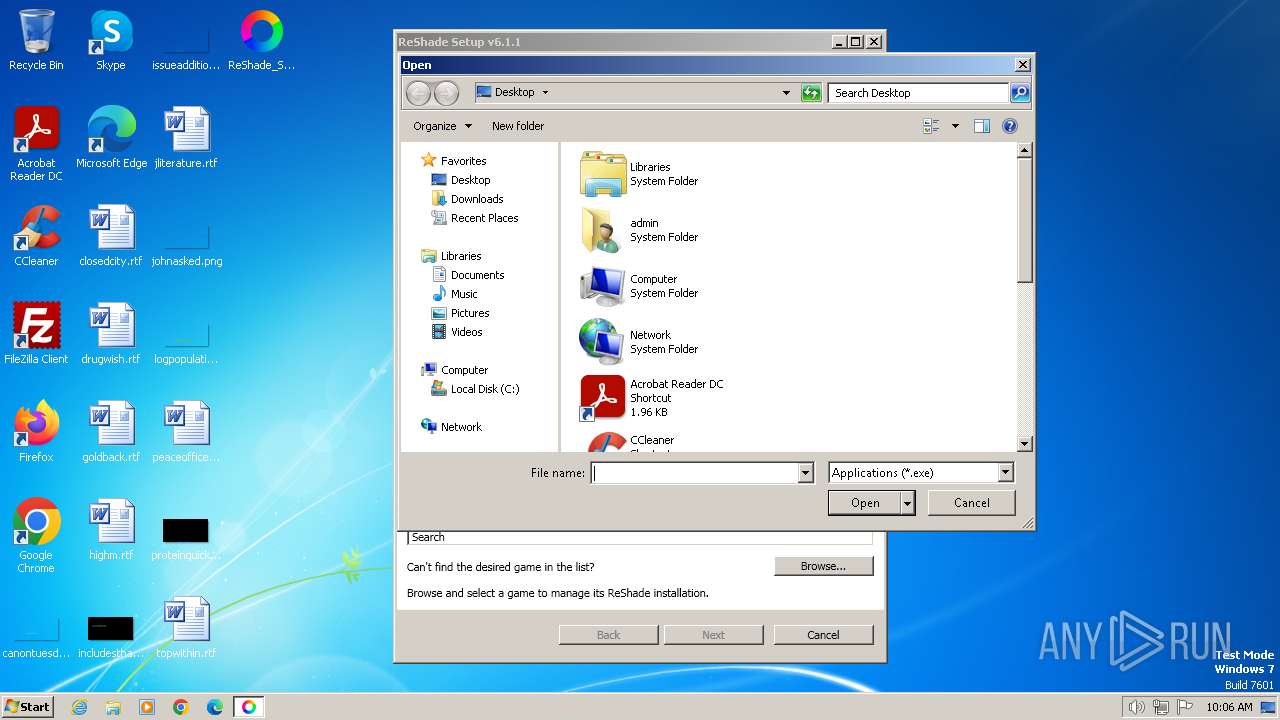This screenshot has height=720, width=1280.
Task: Launch CCleaner desktop shortcut
Action: [36, 236]
